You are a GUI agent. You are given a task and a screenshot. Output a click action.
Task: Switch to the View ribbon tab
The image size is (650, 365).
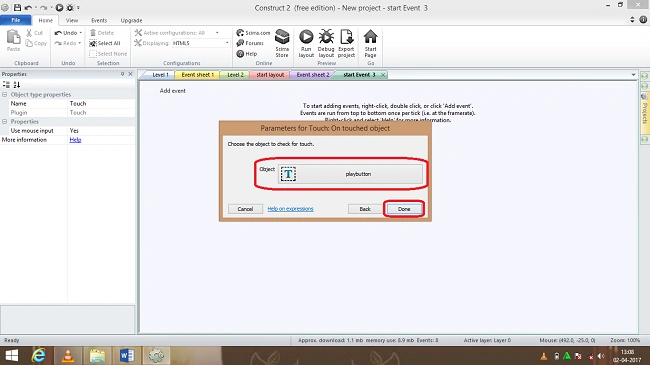pyautogui.click(x=72, y=20)
